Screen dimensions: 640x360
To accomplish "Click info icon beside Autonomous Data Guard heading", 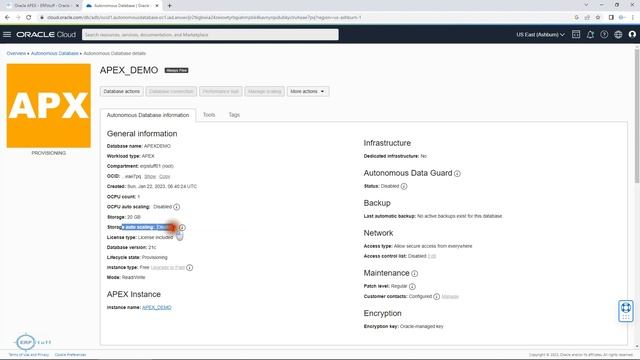I will click(457, 173).
